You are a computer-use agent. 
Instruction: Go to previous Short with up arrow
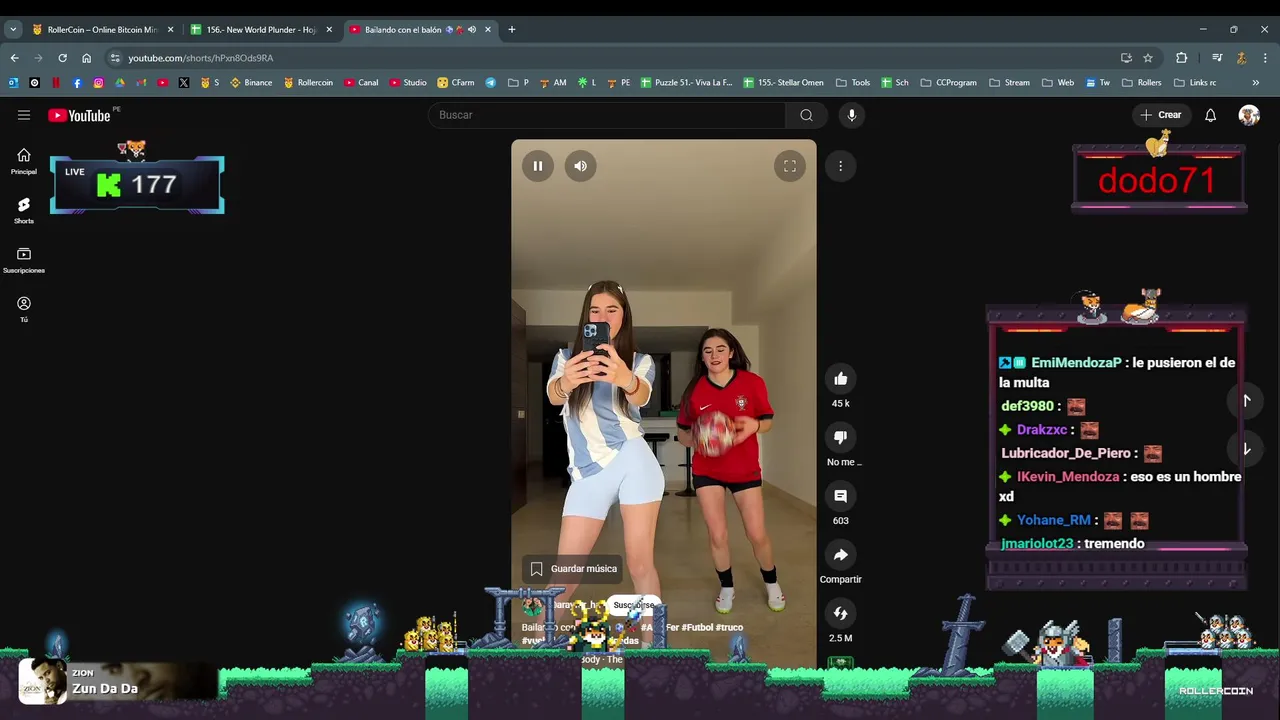pos(1246,400)
